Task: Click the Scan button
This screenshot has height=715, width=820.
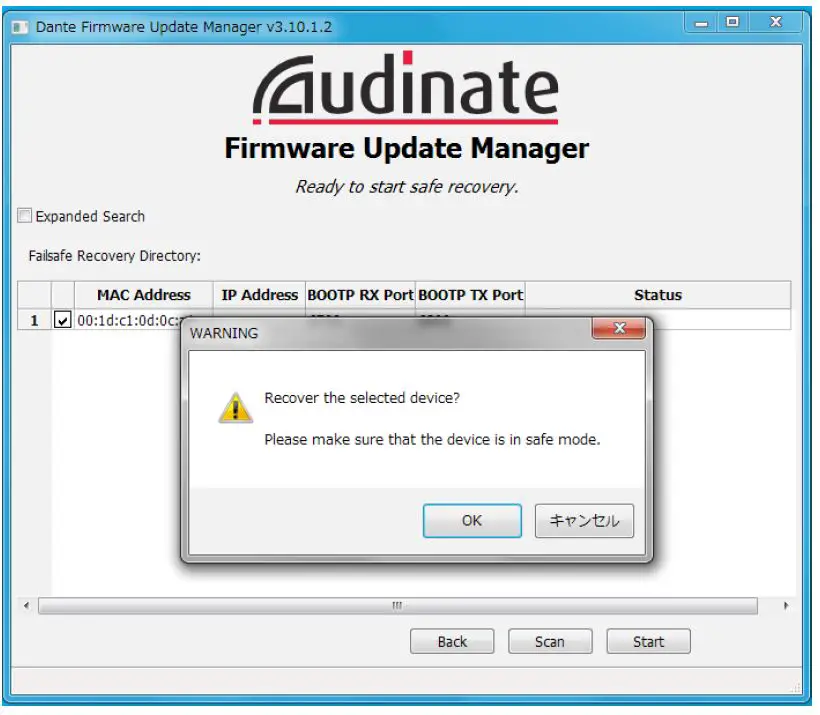Action: (550, 641)
